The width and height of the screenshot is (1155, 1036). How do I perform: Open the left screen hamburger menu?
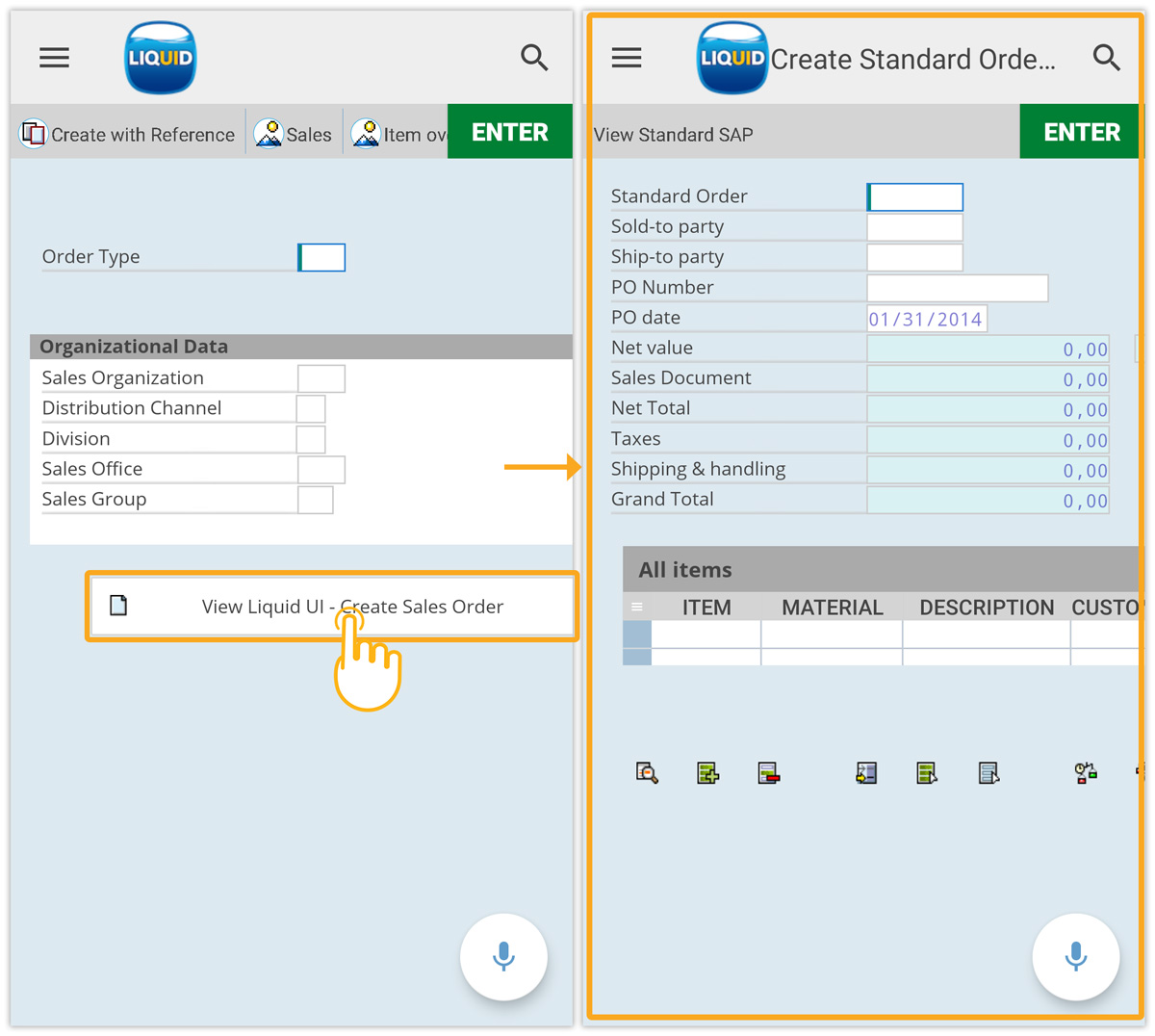54,58
